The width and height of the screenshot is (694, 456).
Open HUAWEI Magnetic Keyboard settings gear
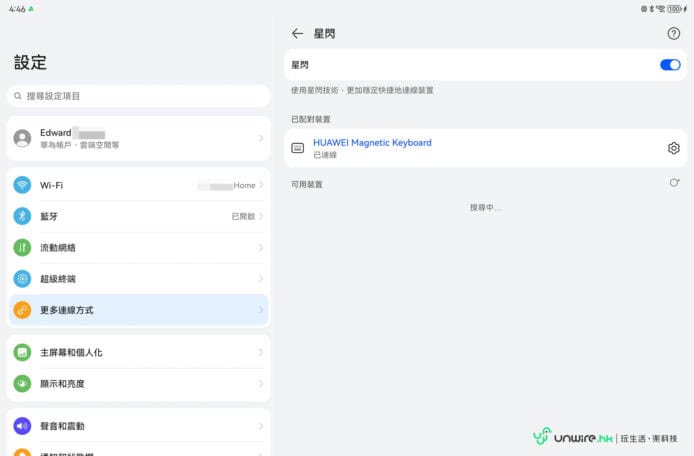tap(673, 148)
